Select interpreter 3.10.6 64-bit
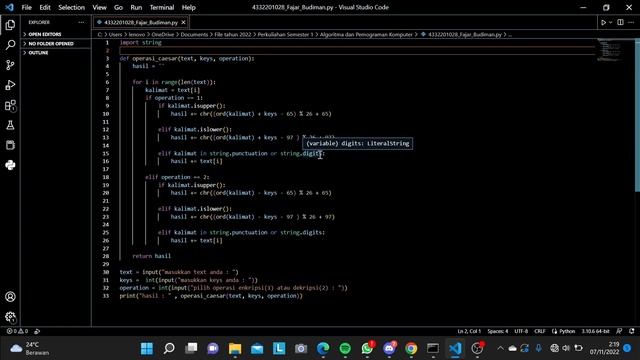Screen dimensions: 640x360 pyautogui.click(x=595, y=331)
